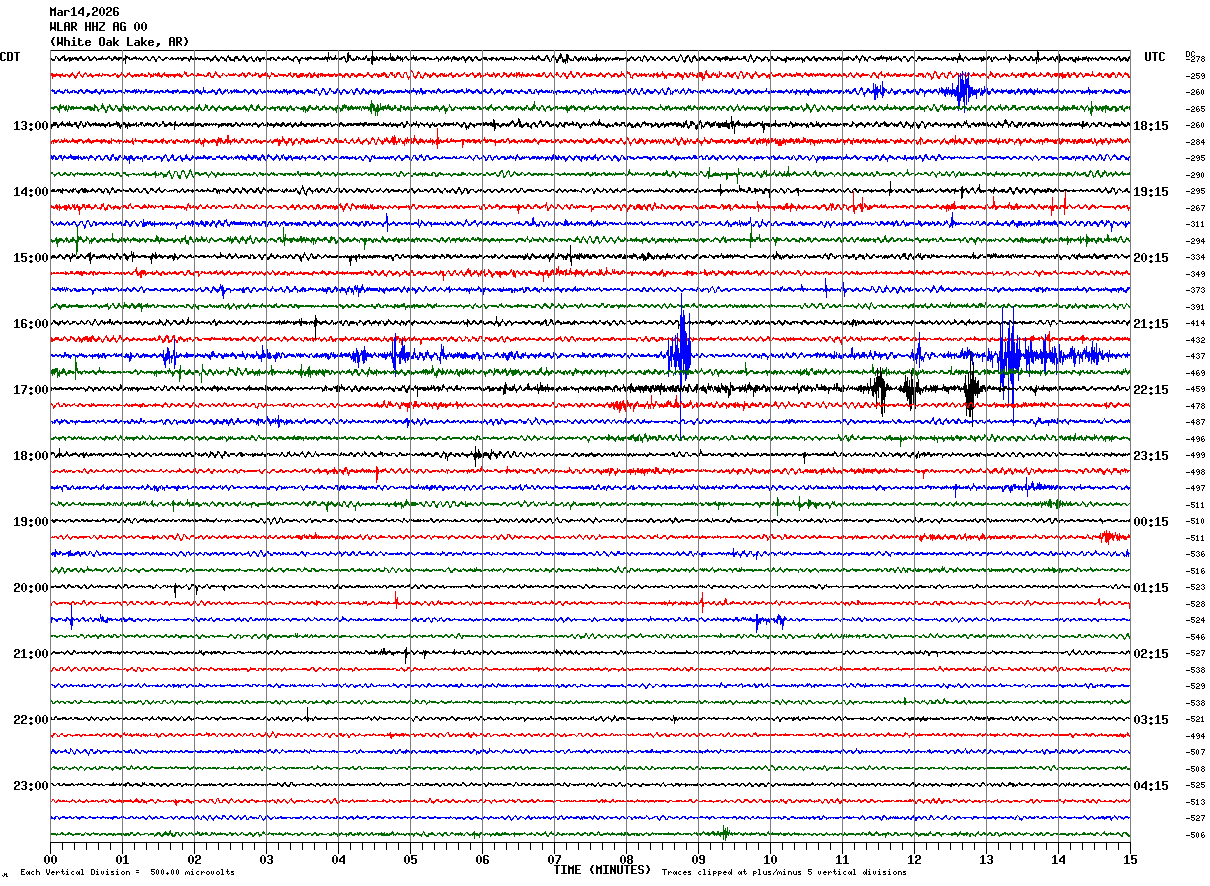The height and width of the screenshot is (886, 1210).
Task: Click the UTC timezone label
Action: click(x=1155, y=57)
